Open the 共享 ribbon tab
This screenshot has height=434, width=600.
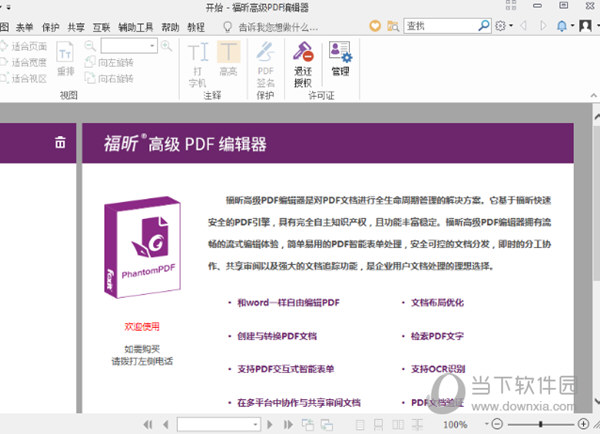coord(77,25)
